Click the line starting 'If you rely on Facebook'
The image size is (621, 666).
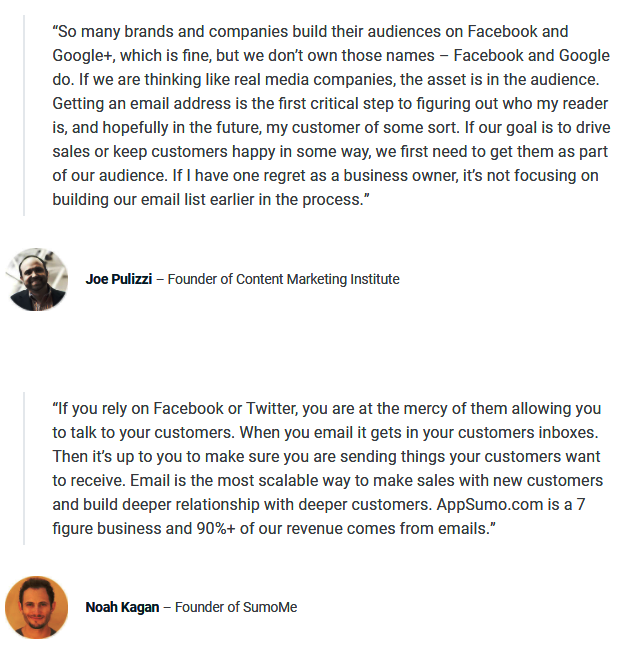click(x=326, y=409)
